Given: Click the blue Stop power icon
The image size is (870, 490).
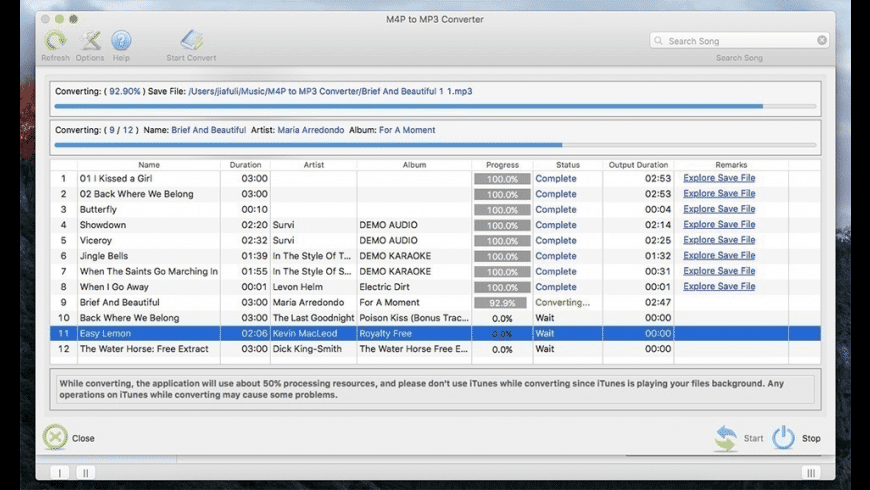Looking at the screenshot, I should pos(783,438).
